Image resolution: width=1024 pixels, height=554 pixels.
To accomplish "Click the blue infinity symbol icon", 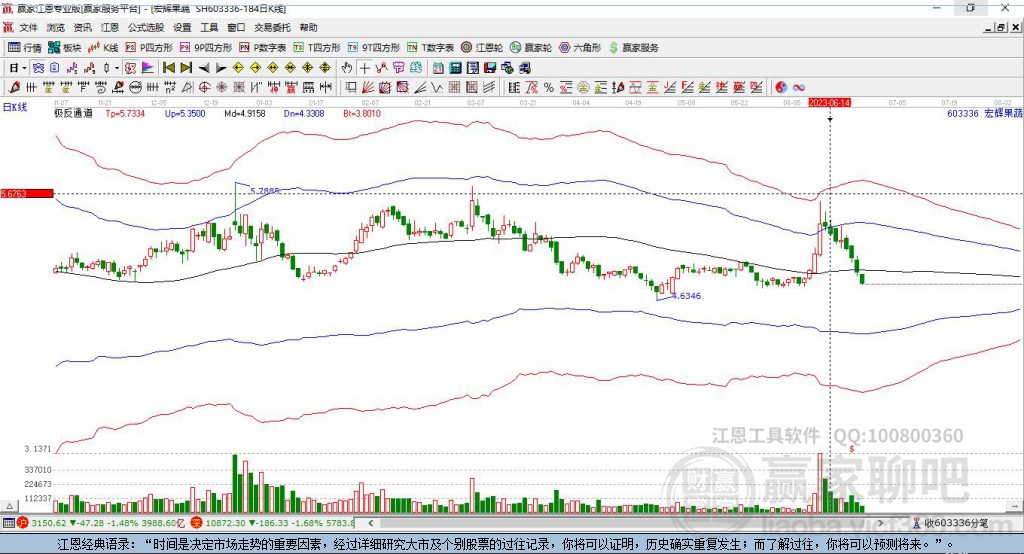I will tap(799, 87).
